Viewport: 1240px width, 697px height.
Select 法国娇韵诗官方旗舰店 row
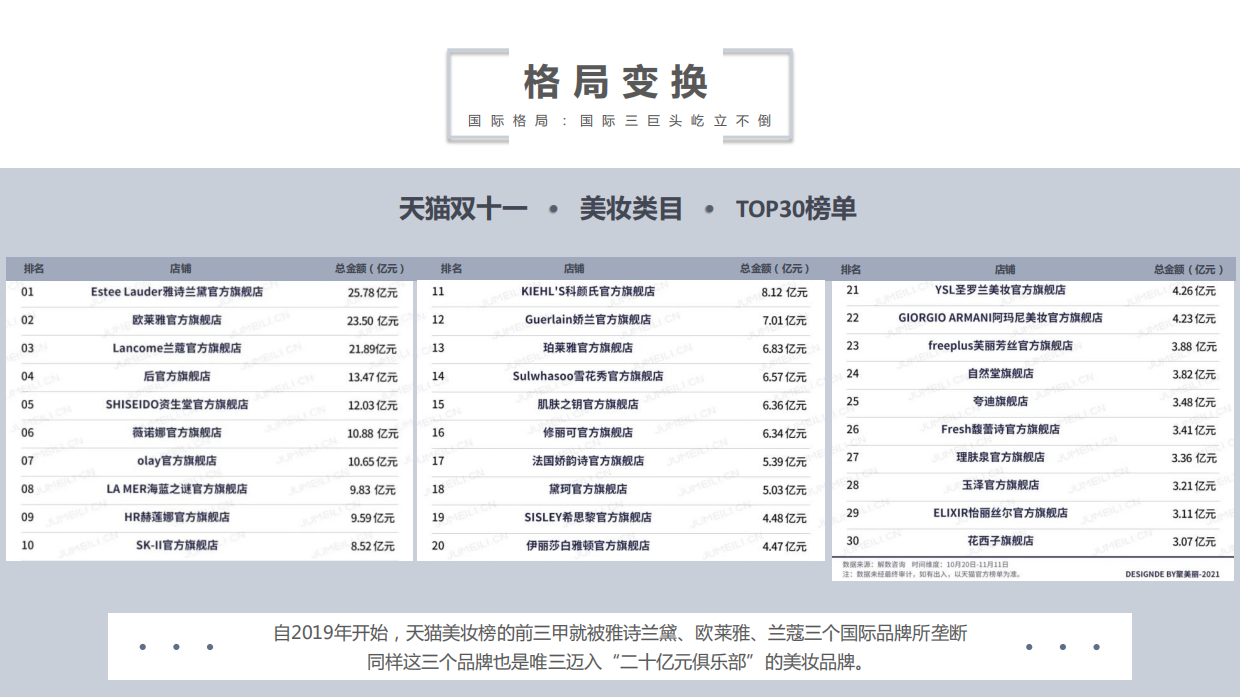click(x=621, y=461)
